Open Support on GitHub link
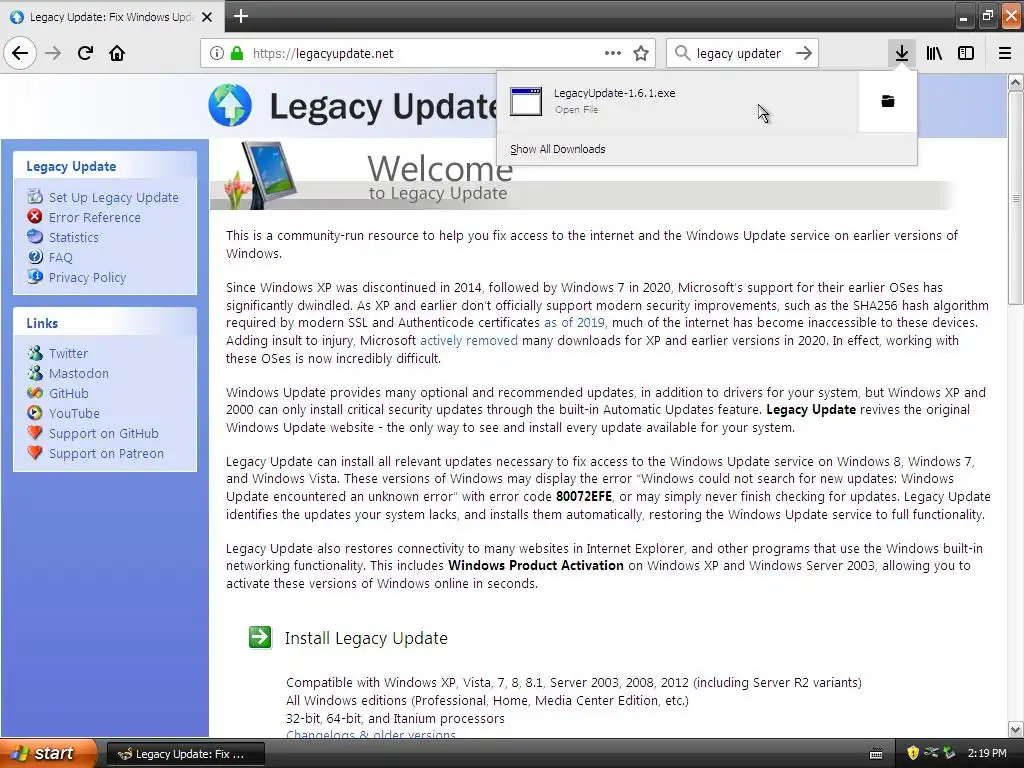The image size is (1024, 768). (x=103, y=433)
